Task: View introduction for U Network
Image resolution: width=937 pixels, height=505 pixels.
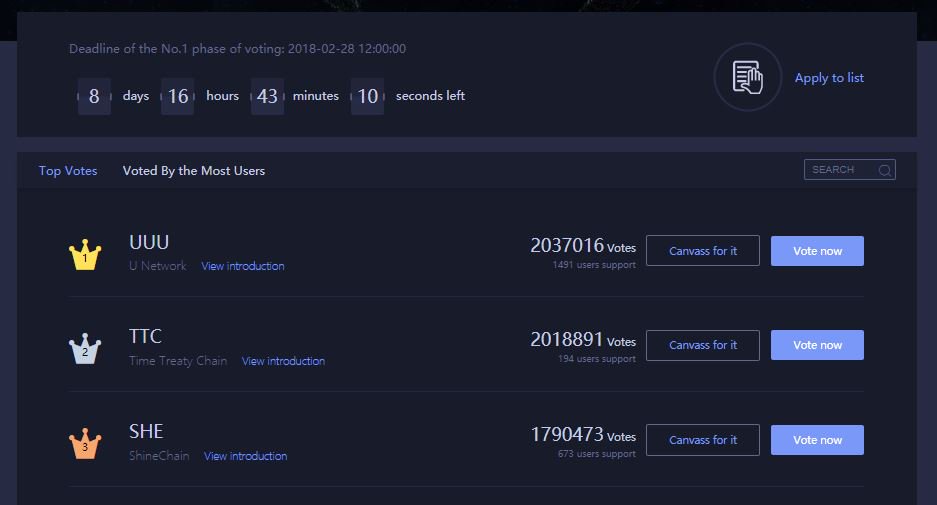Action: coord(243,266)
